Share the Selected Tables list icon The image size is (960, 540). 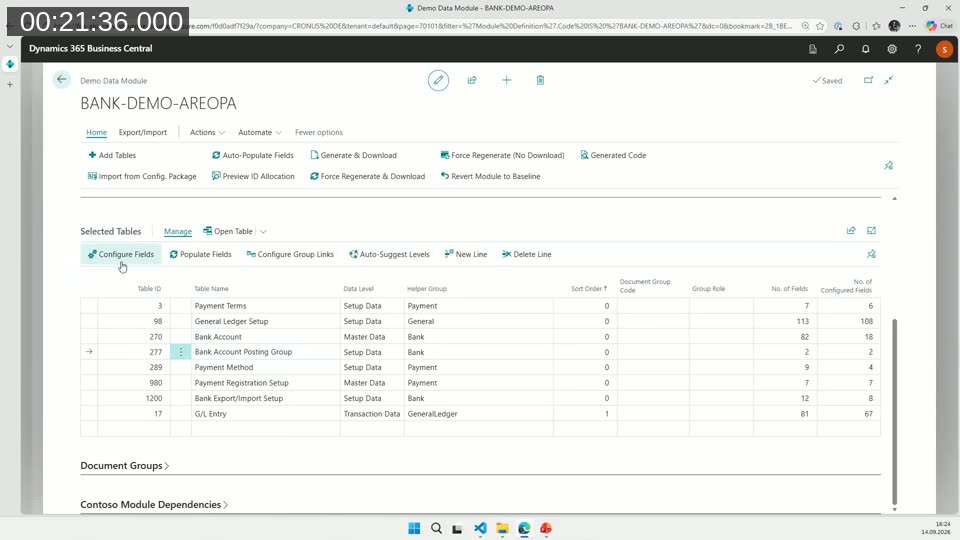(x=851, y=231)
